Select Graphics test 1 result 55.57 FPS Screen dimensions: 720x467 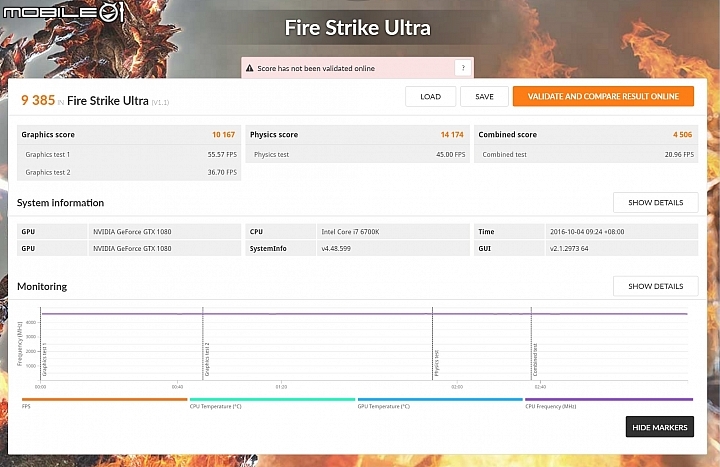pos(222,155)
